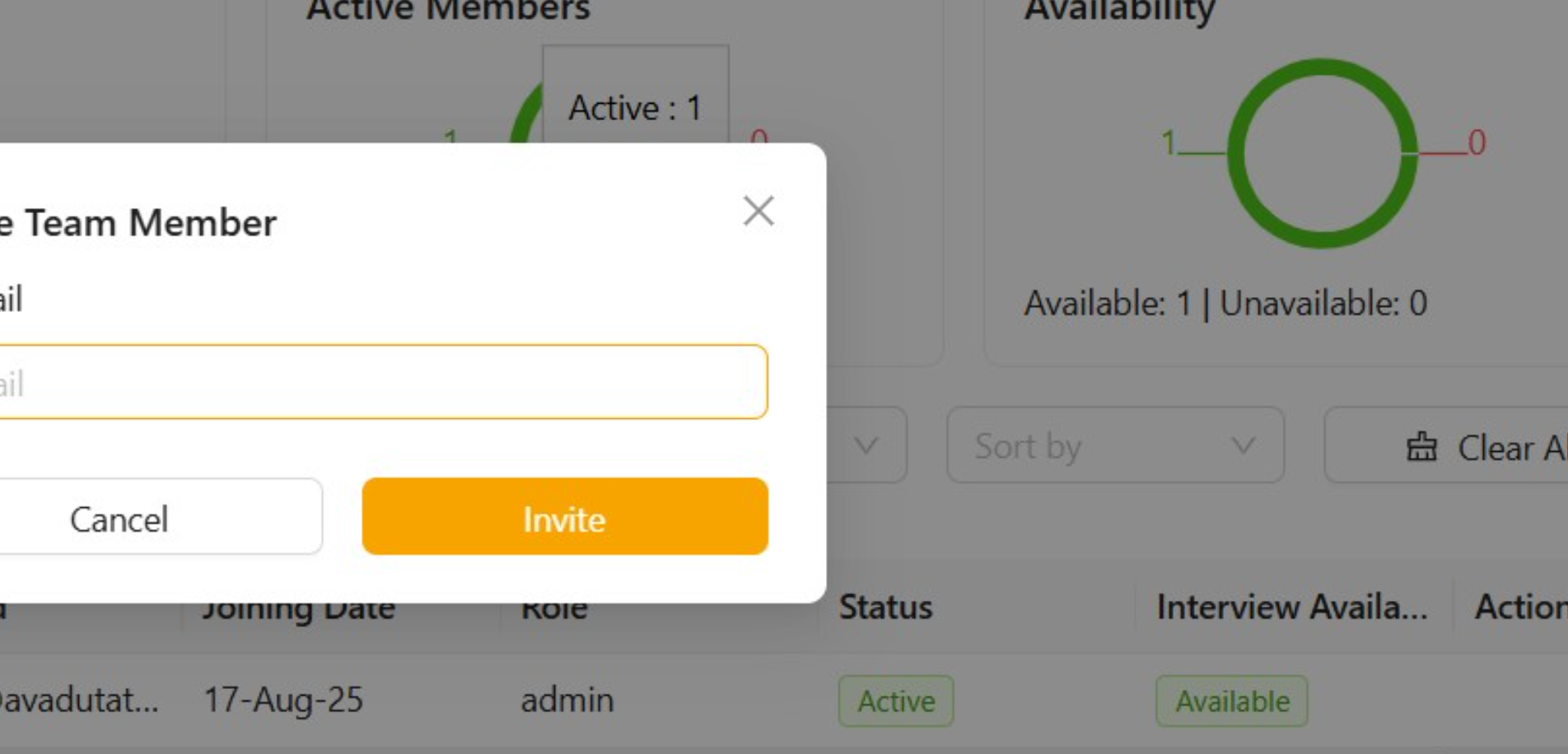Close the invite team member dialog

point(758,211)
